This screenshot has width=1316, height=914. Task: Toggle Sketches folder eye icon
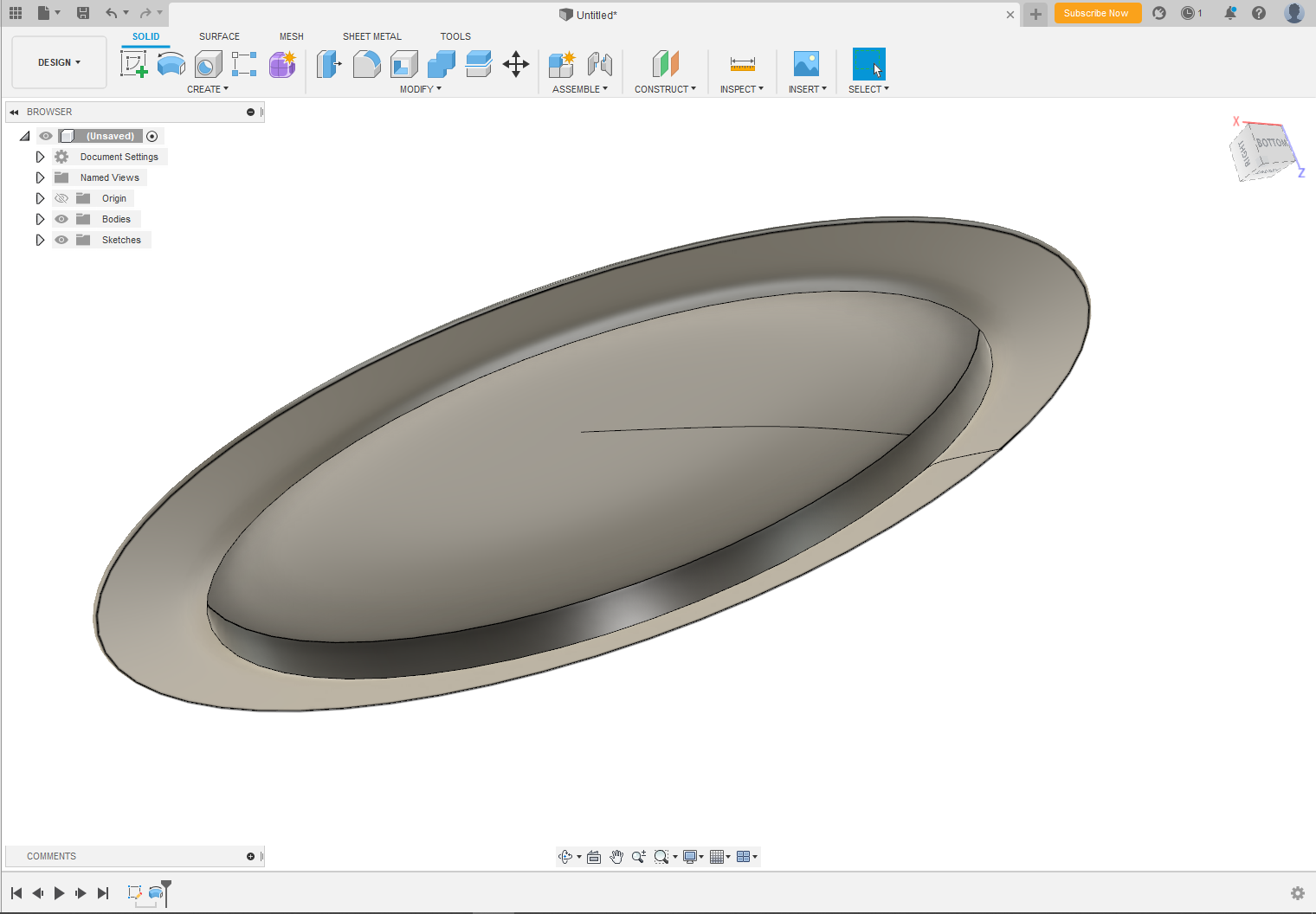61,240
